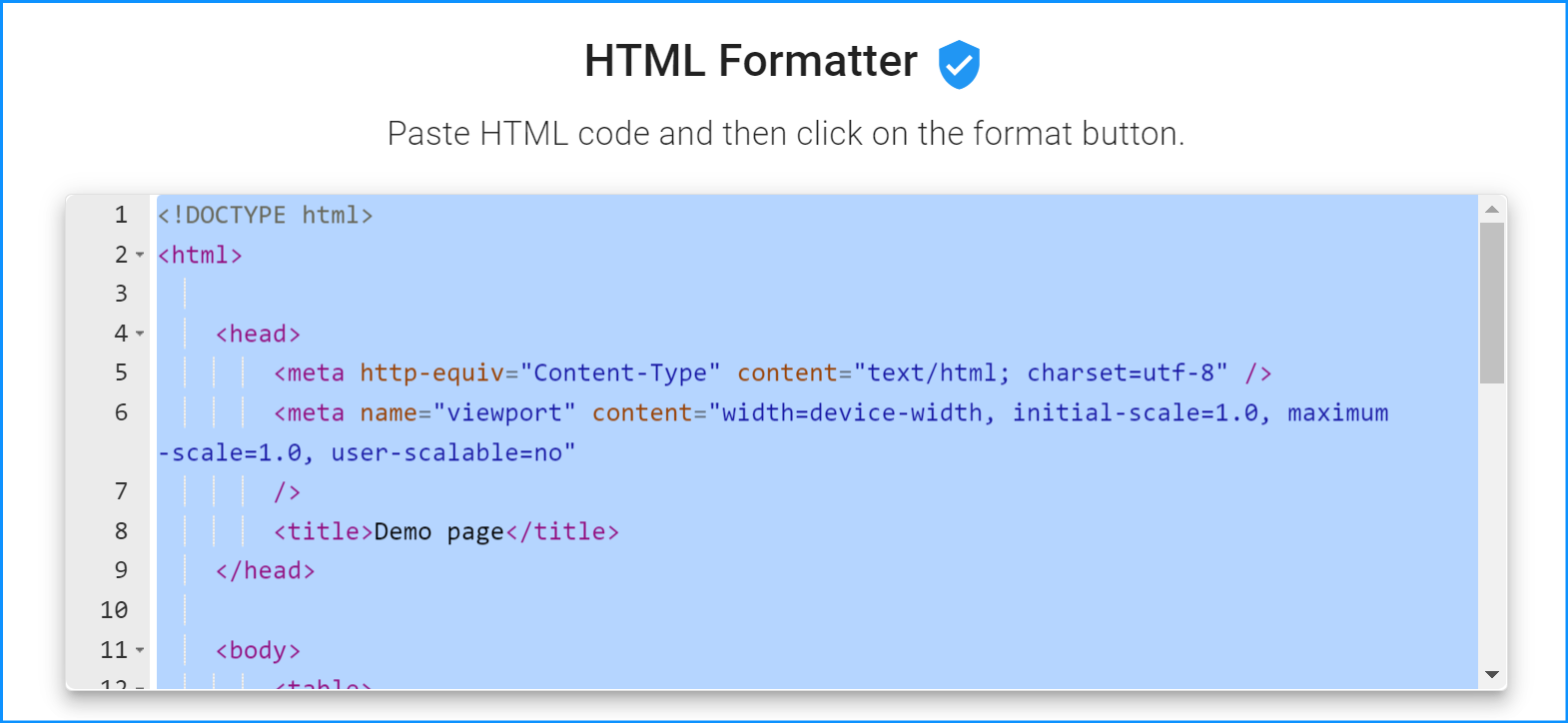Click the Demo page title text

tap(437, 531)
